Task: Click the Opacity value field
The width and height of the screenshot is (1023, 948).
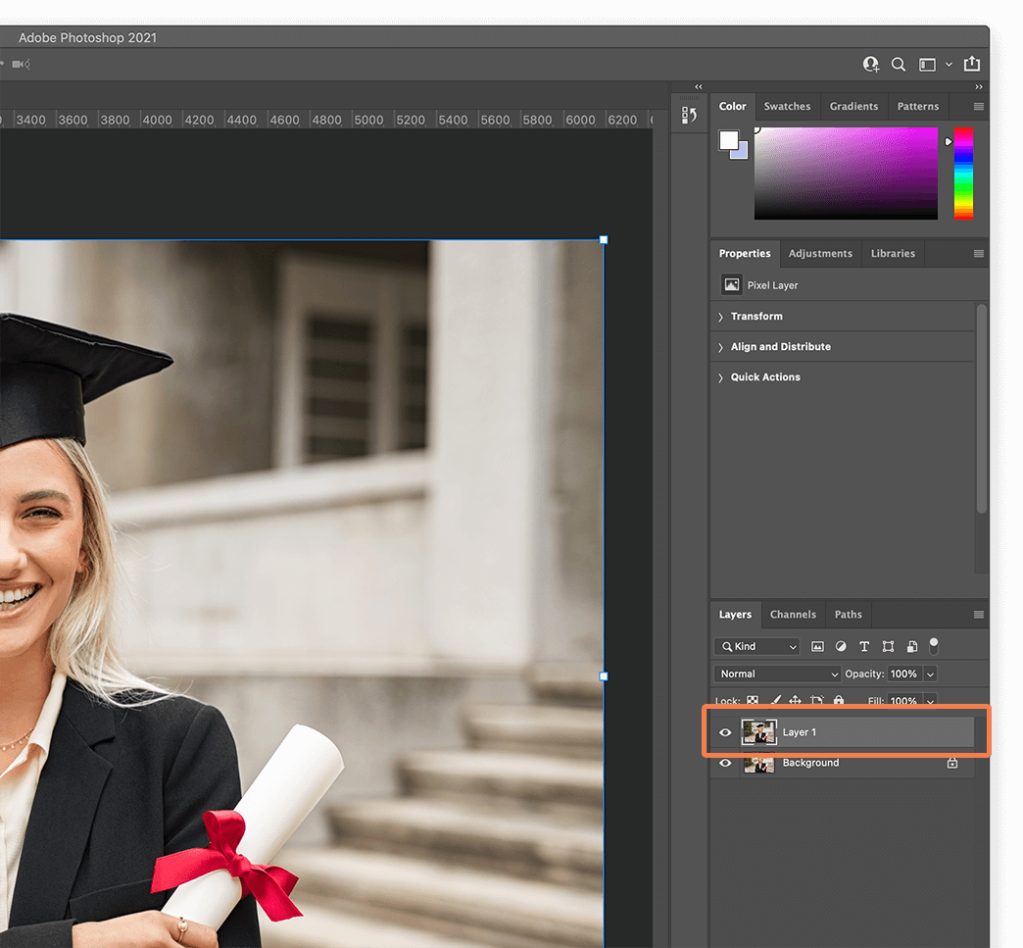Action: pyautogui.click(x=904, y=674)
